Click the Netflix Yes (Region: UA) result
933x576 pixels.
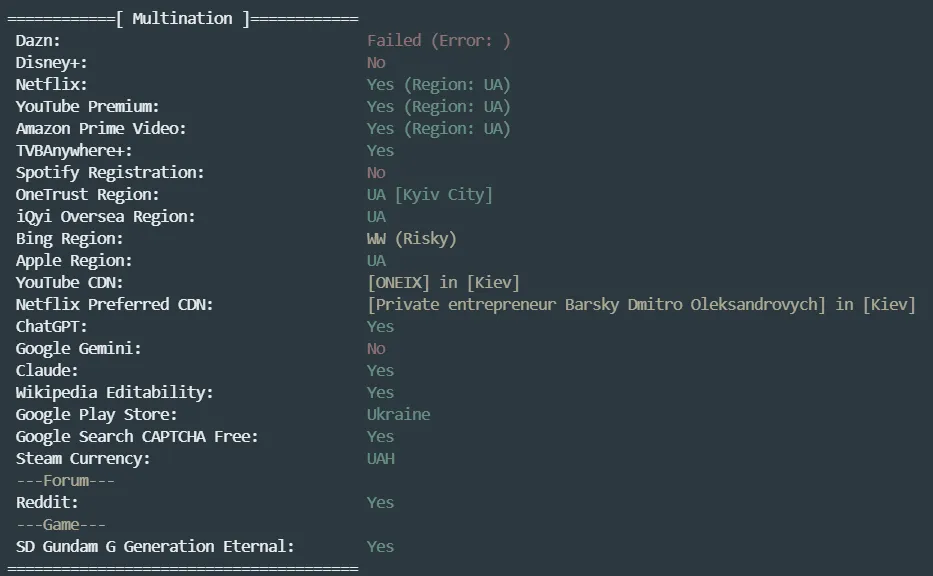[x=438, y=85]
